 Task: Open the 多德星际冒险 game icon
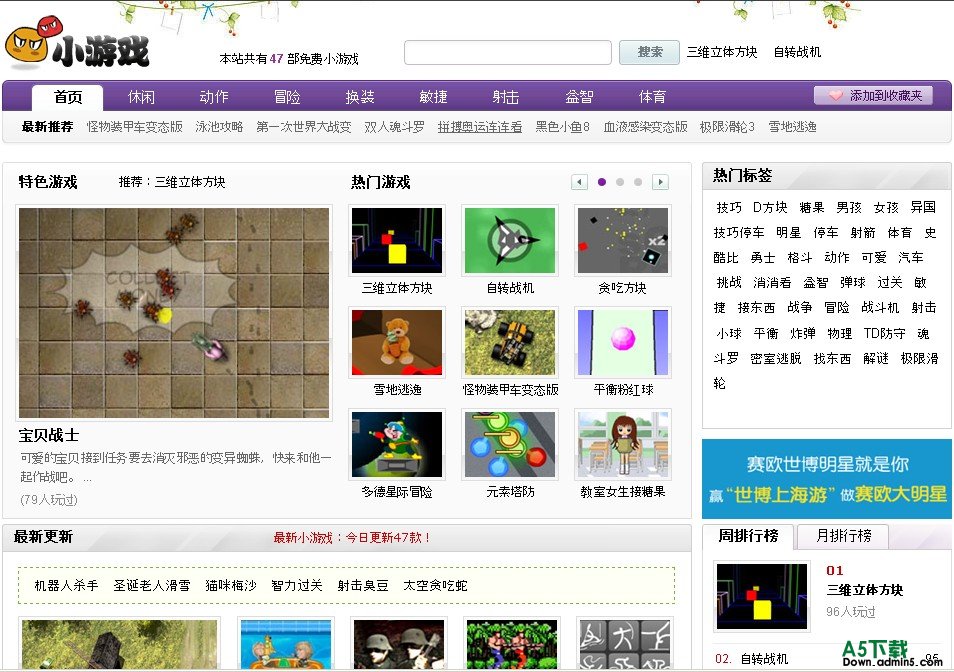[x=397, y=445]
